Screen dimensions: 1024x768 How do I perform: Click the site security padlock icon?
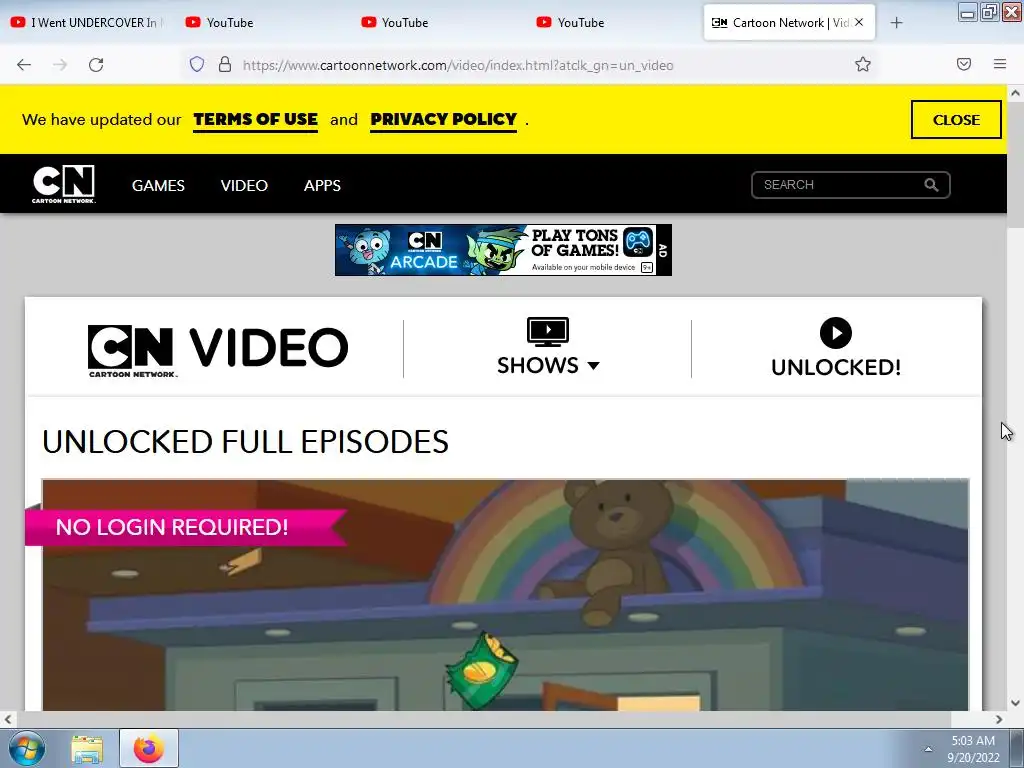click(225, 64)
